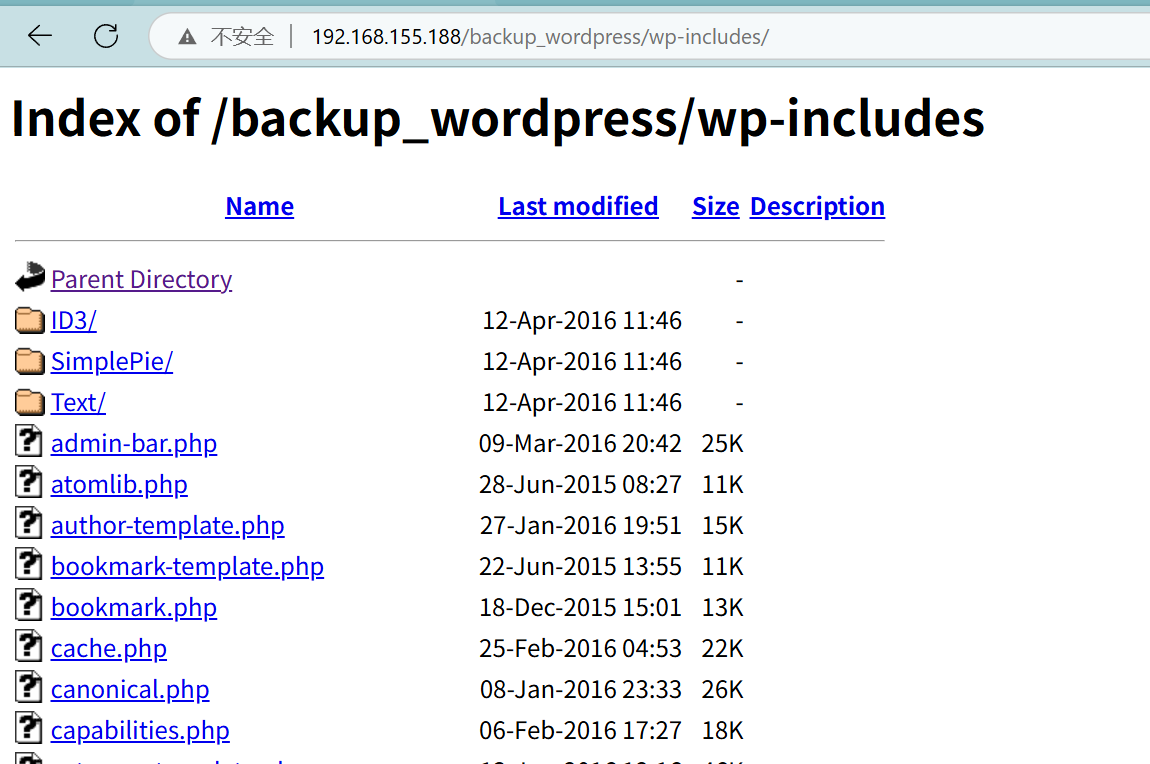Click the modified date in the ID3/ row
This screenshot has width=1150, height=764.
[x=582, y=320]
